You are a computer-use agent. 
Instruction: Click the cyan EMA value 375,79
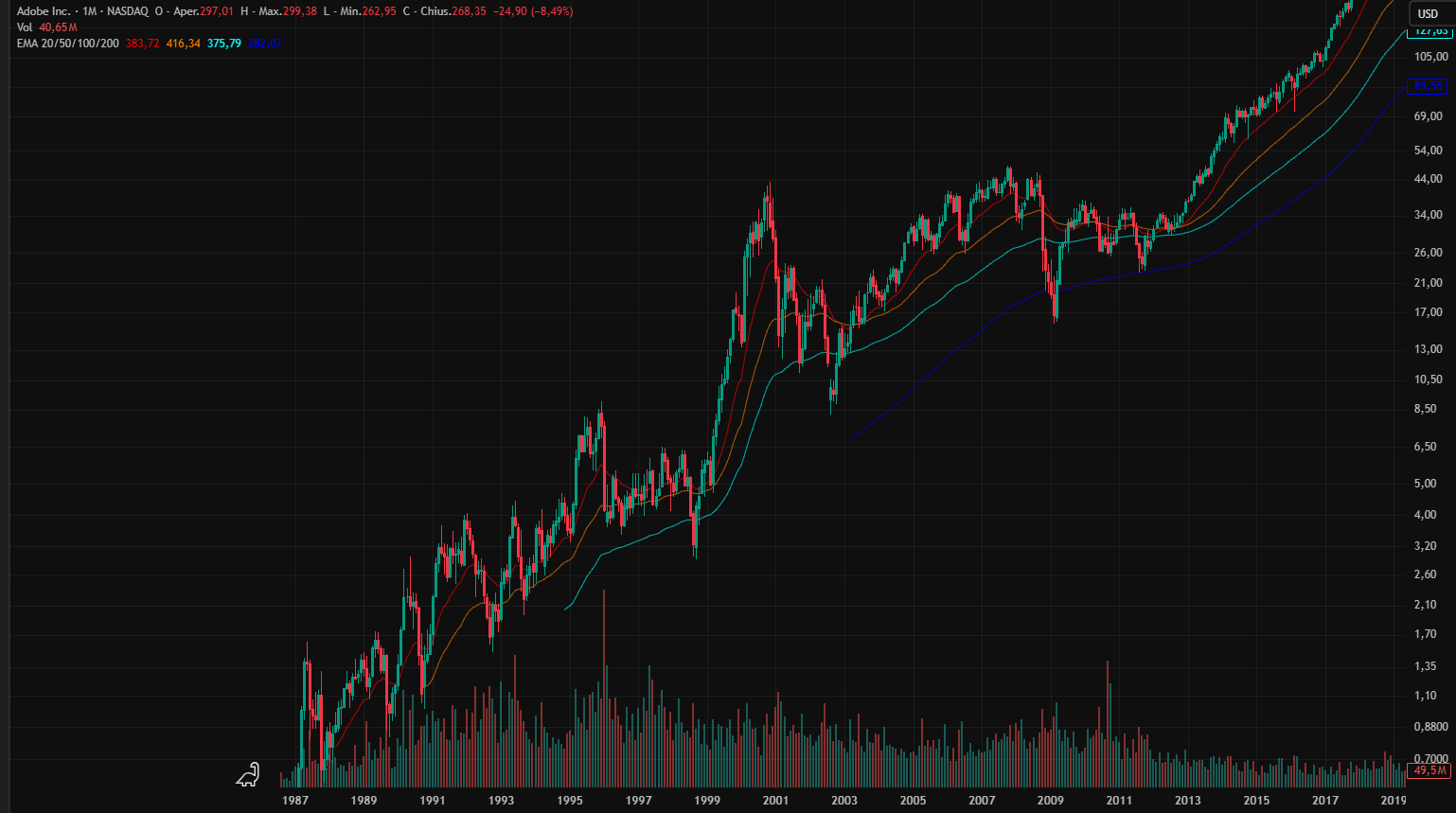point(224,44)
